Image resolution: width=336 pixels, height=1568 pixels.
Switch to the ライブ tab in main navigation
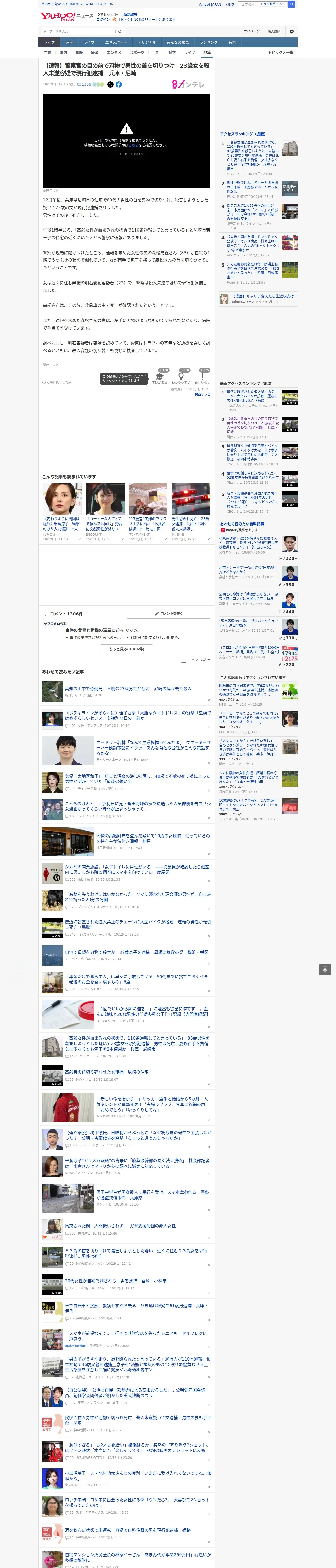[89, 43]
